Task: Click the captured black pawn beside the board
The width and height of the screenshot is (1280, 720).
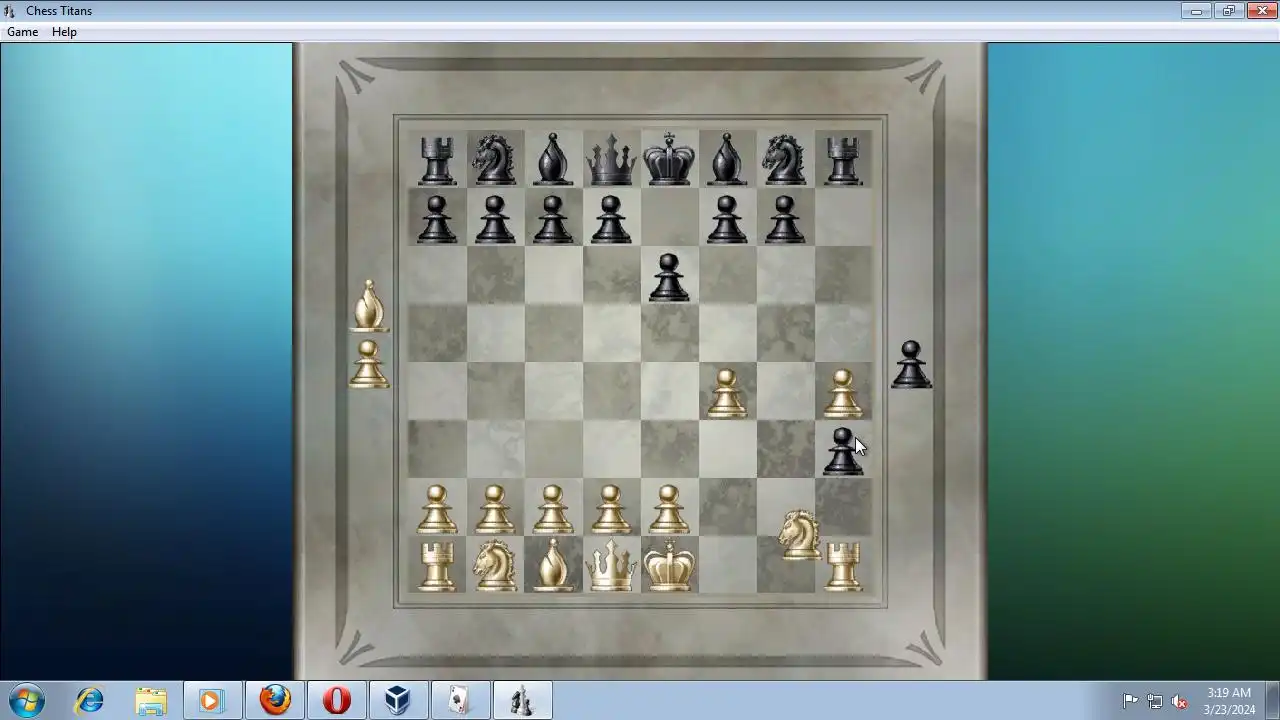Action: click(x=911, y=365)
